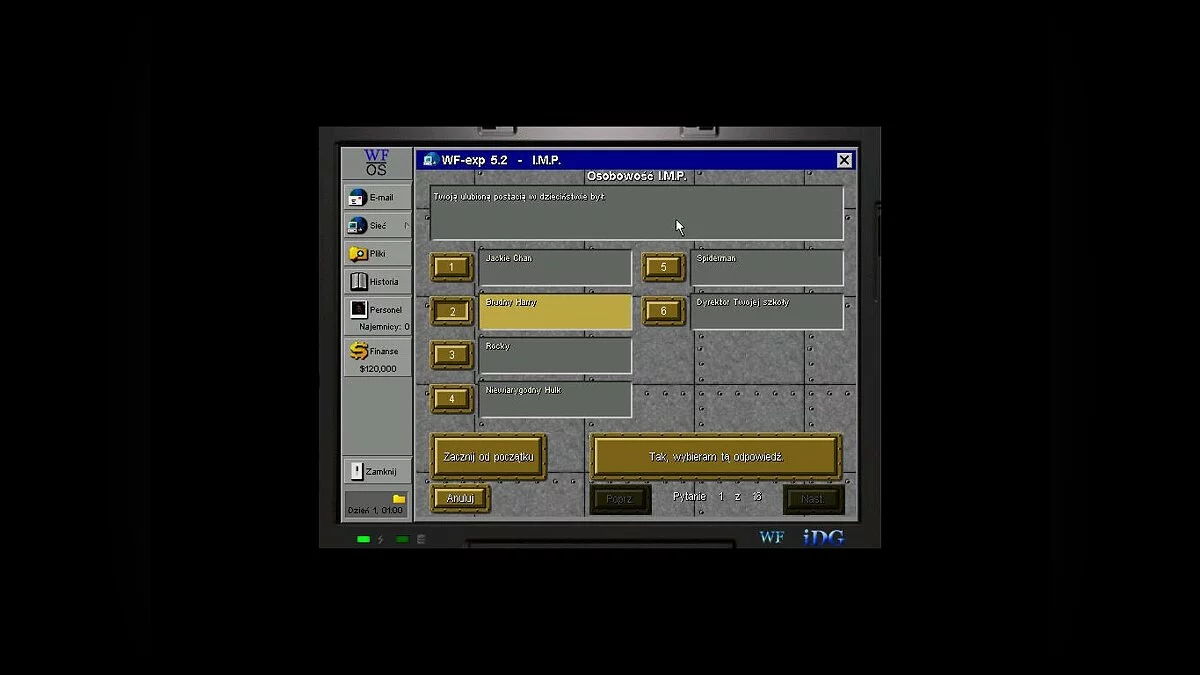Click the yellow folder icon above date

point(399,498)
